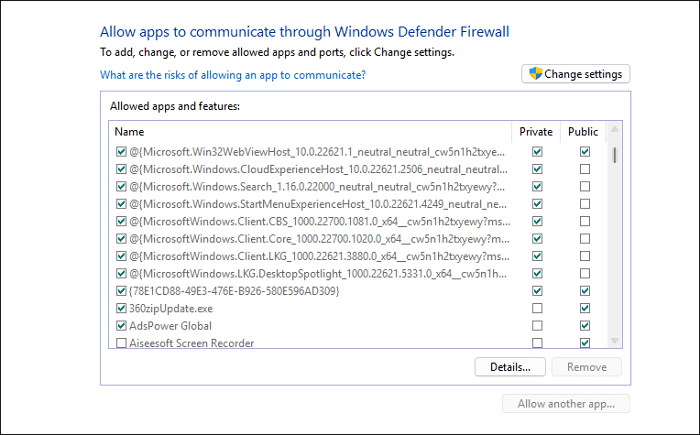Screen dimensions: 700x435
Task: Click the Private column header
Action: click(536, 132)
